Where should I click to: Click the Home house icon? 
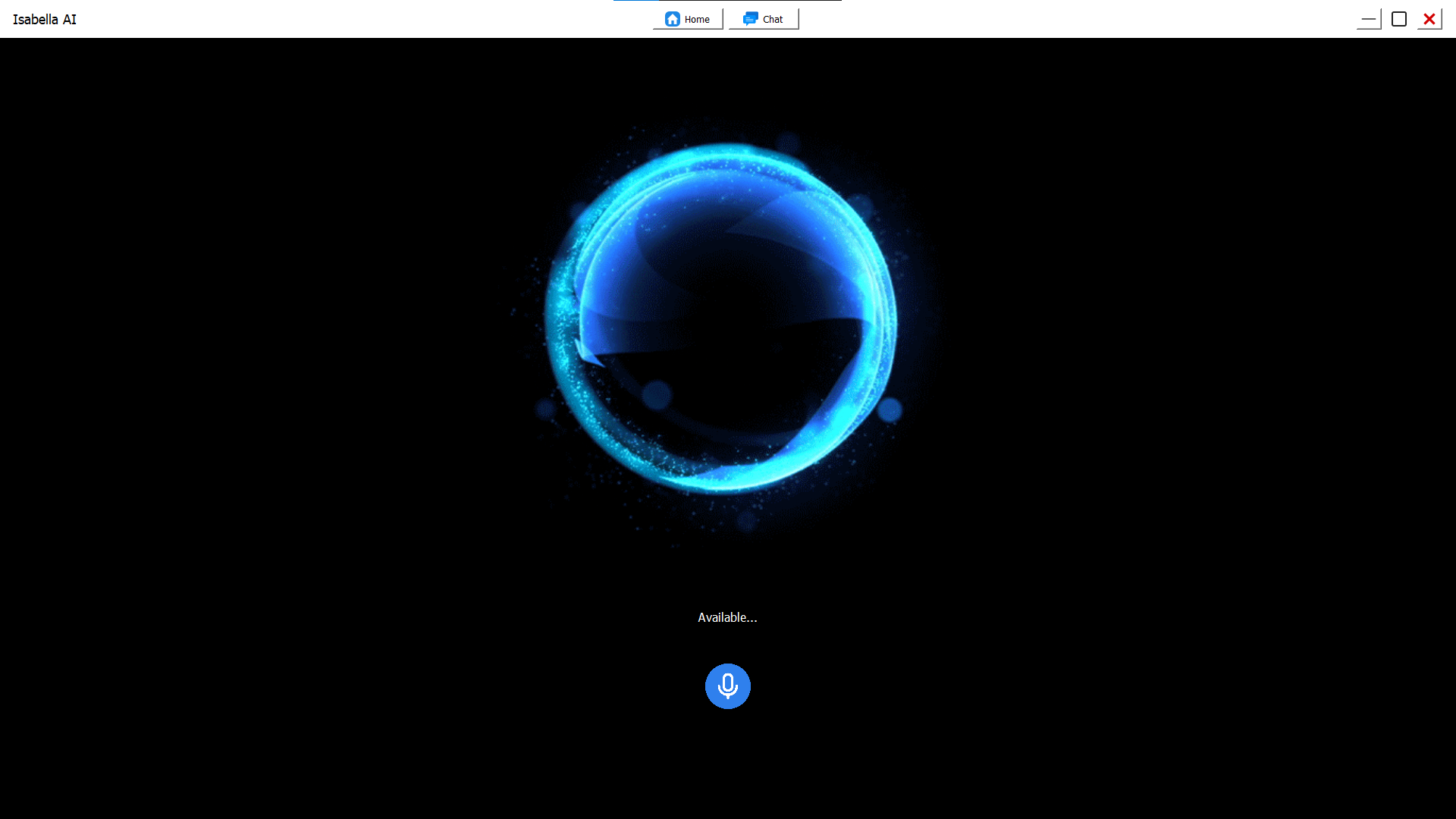[672, 19]
